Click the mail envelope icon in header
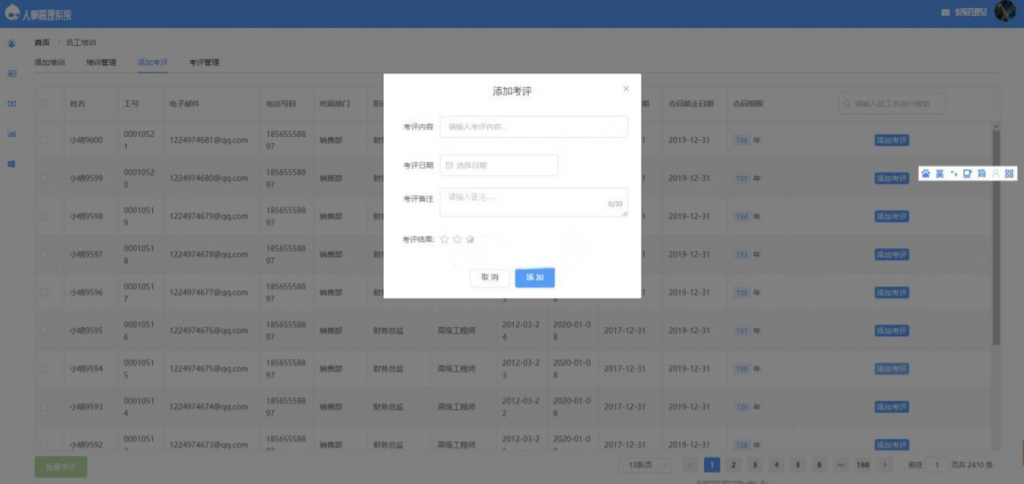 pos(945,12)
